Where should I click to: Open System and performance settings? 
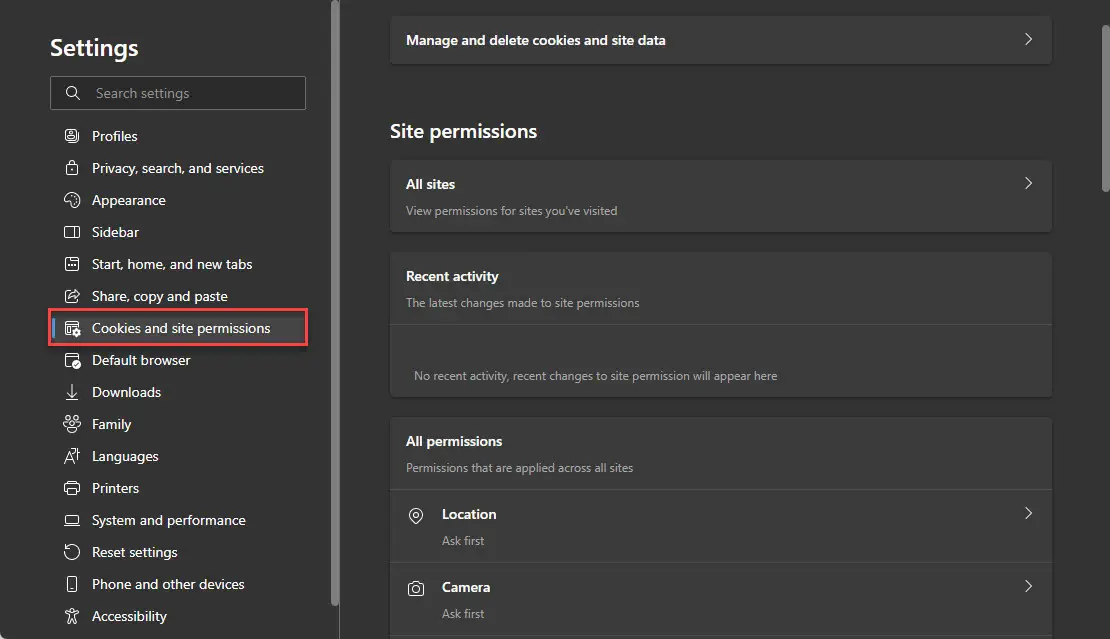tap(178, 520)
